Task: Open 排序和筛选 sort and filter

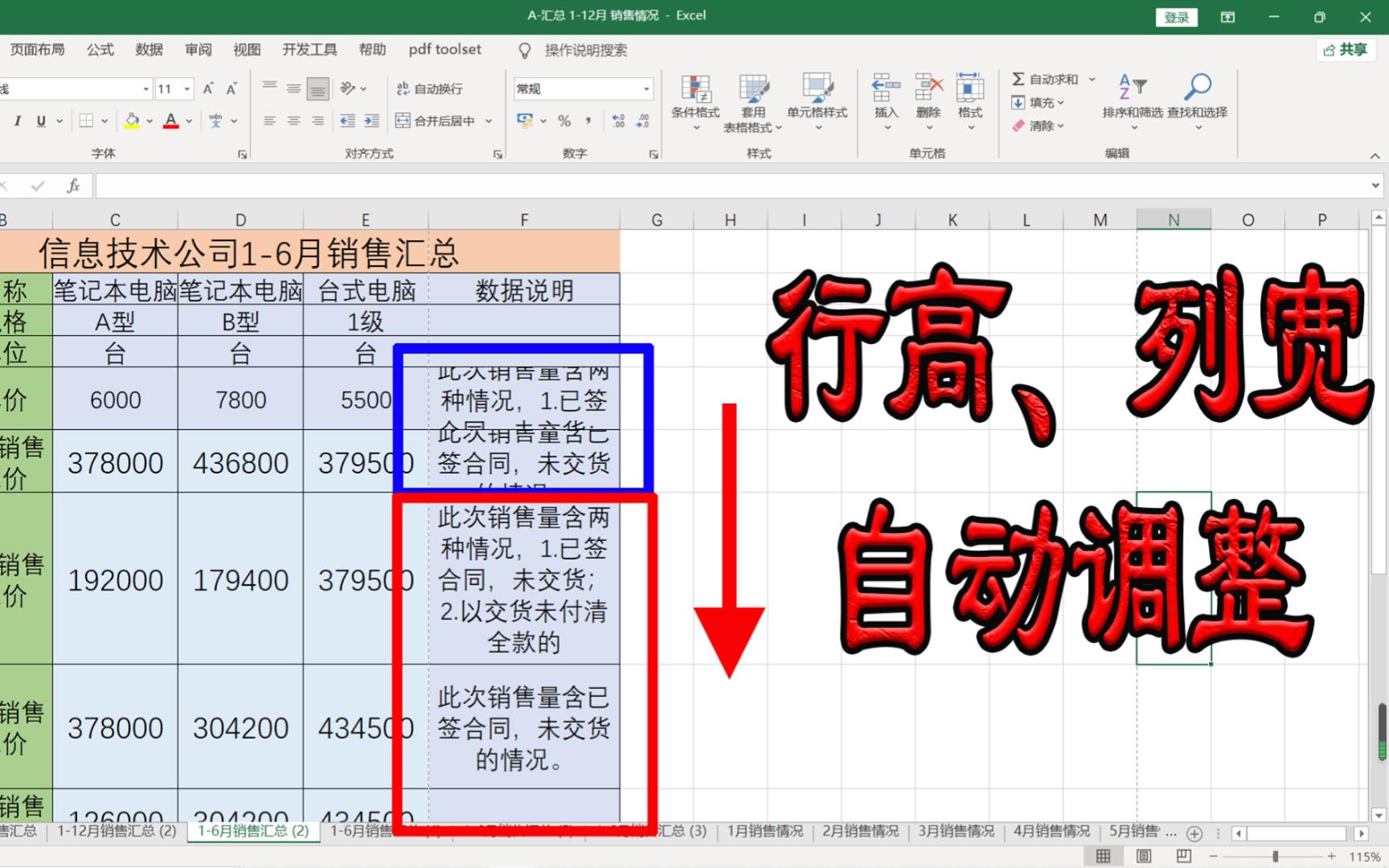Action: click(x=1132, y=102)
